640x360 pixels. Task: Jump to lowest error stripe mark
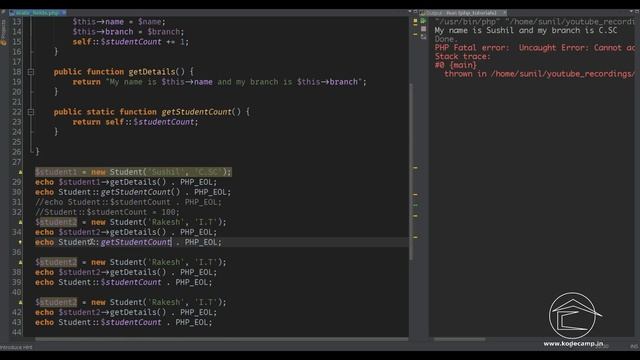coord(416,237)
